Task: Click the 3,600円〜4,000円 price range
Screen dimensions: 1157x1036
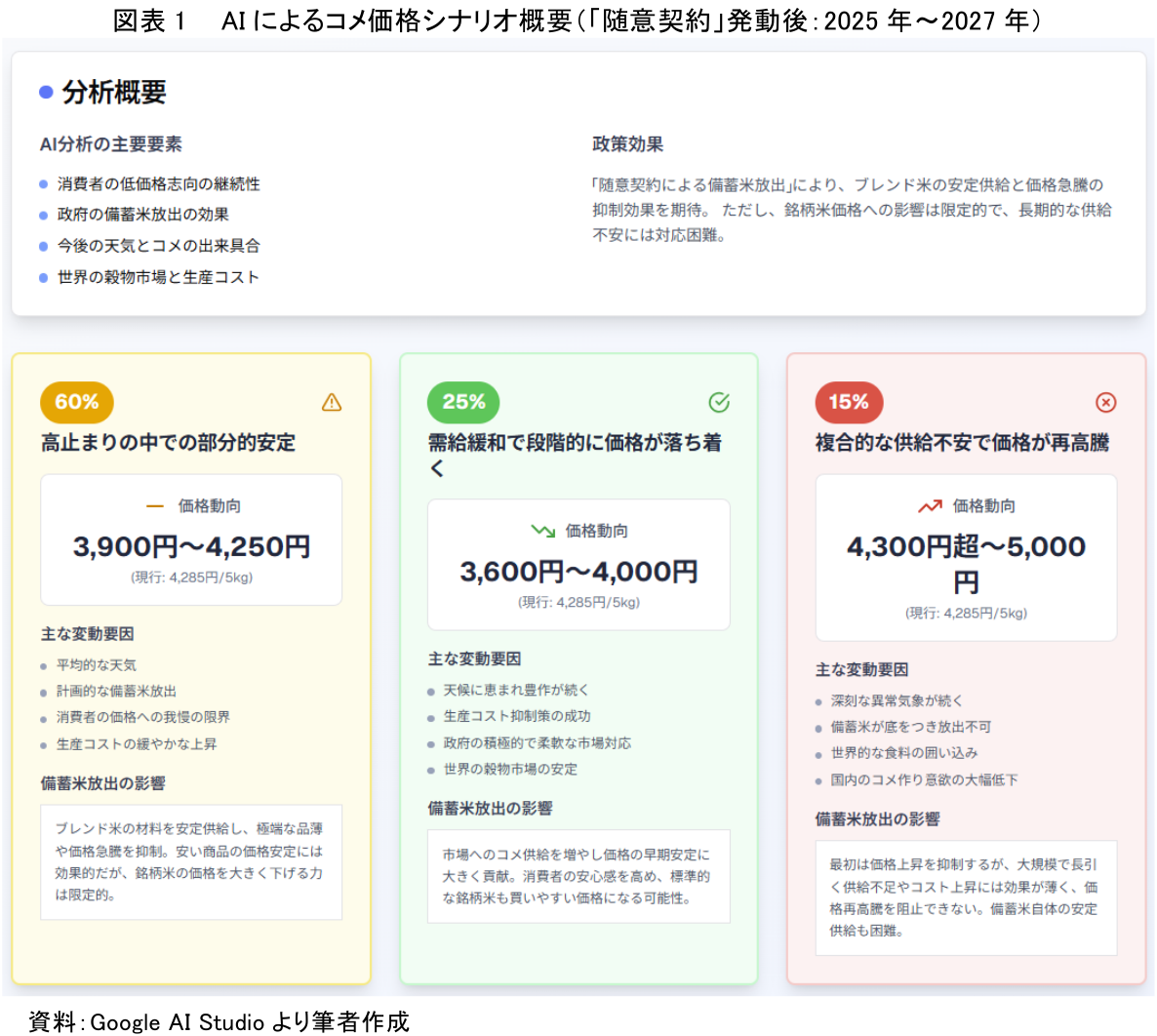Action: (578, 572)
